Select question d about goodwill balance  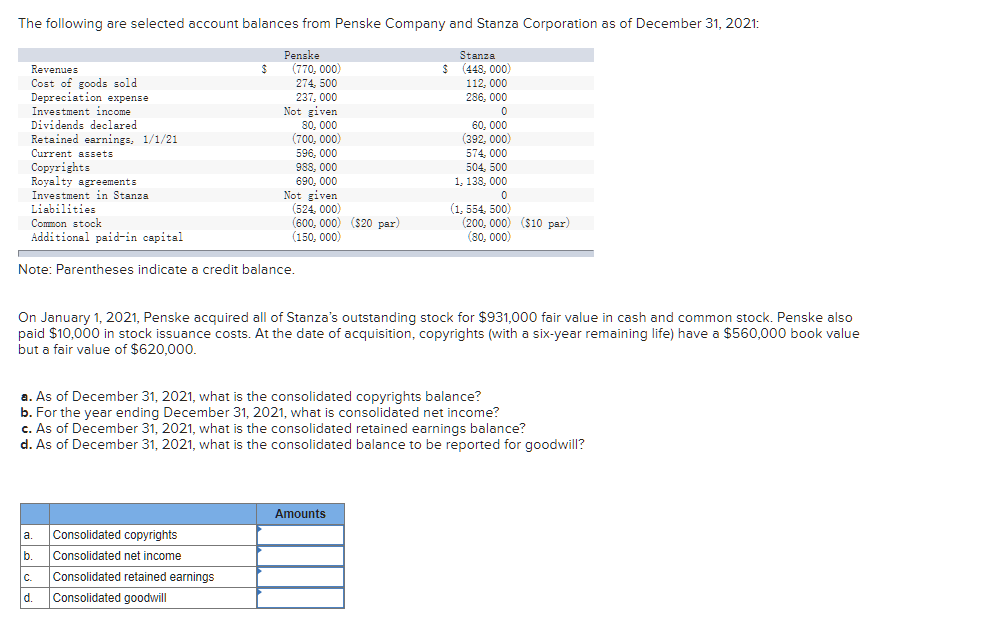tap(302, 444)
